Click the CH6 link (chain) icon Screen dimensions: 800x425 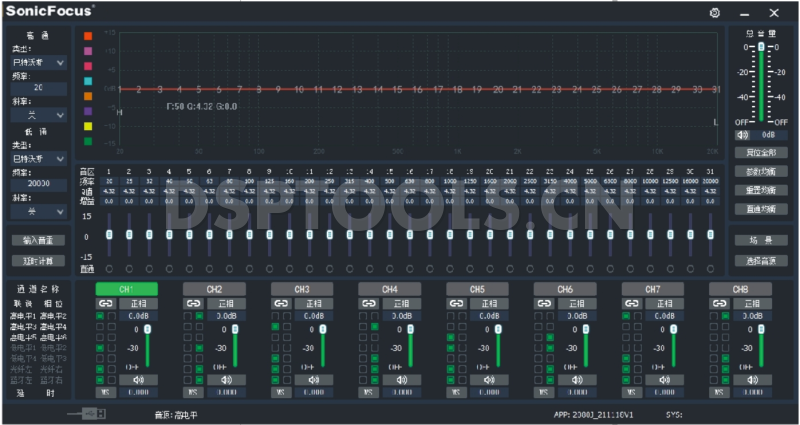[544, 304]
